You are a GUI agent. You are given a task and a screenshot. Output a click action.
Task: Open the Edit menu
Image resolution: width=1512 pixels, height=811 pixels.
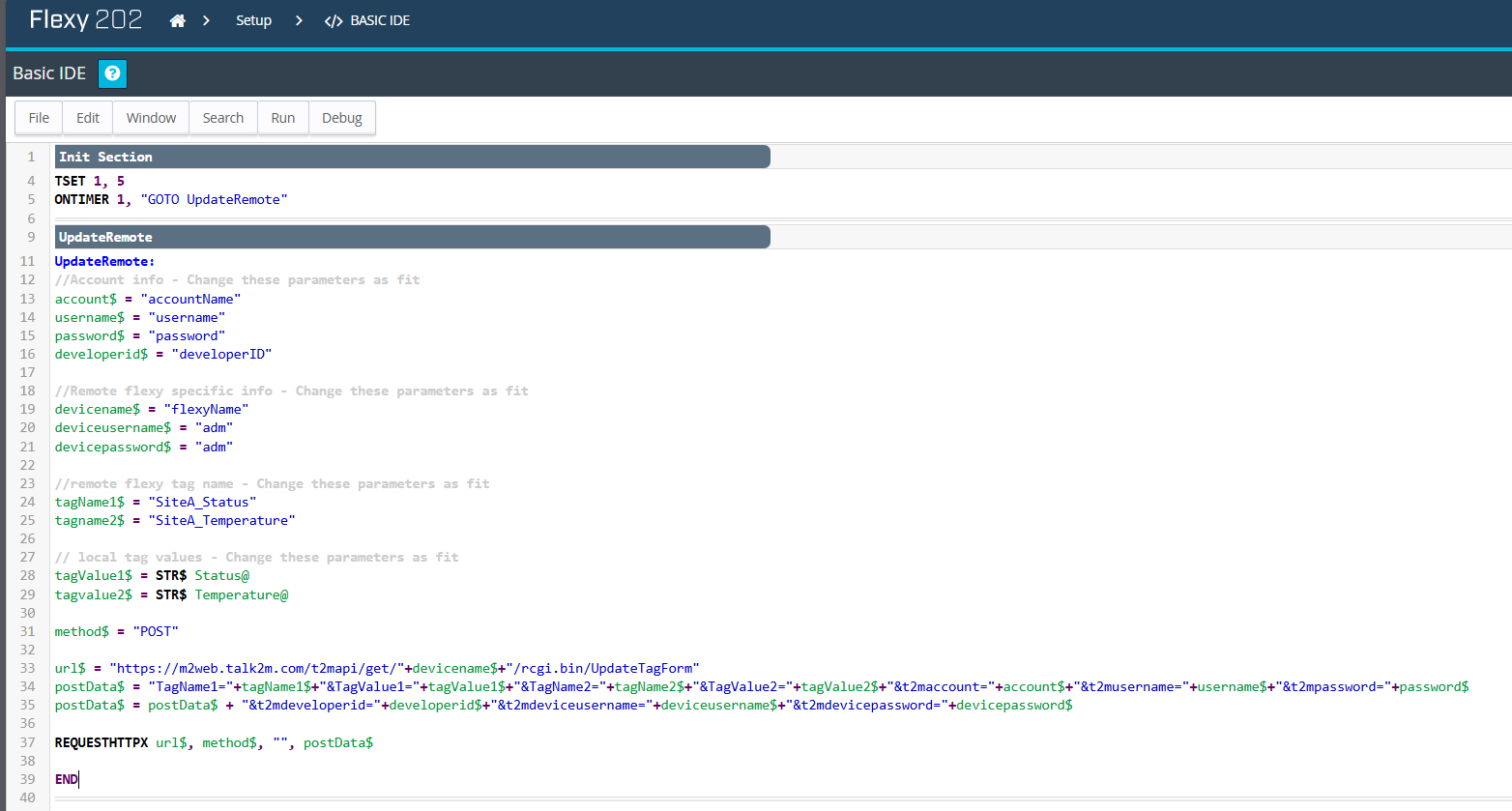88,118
